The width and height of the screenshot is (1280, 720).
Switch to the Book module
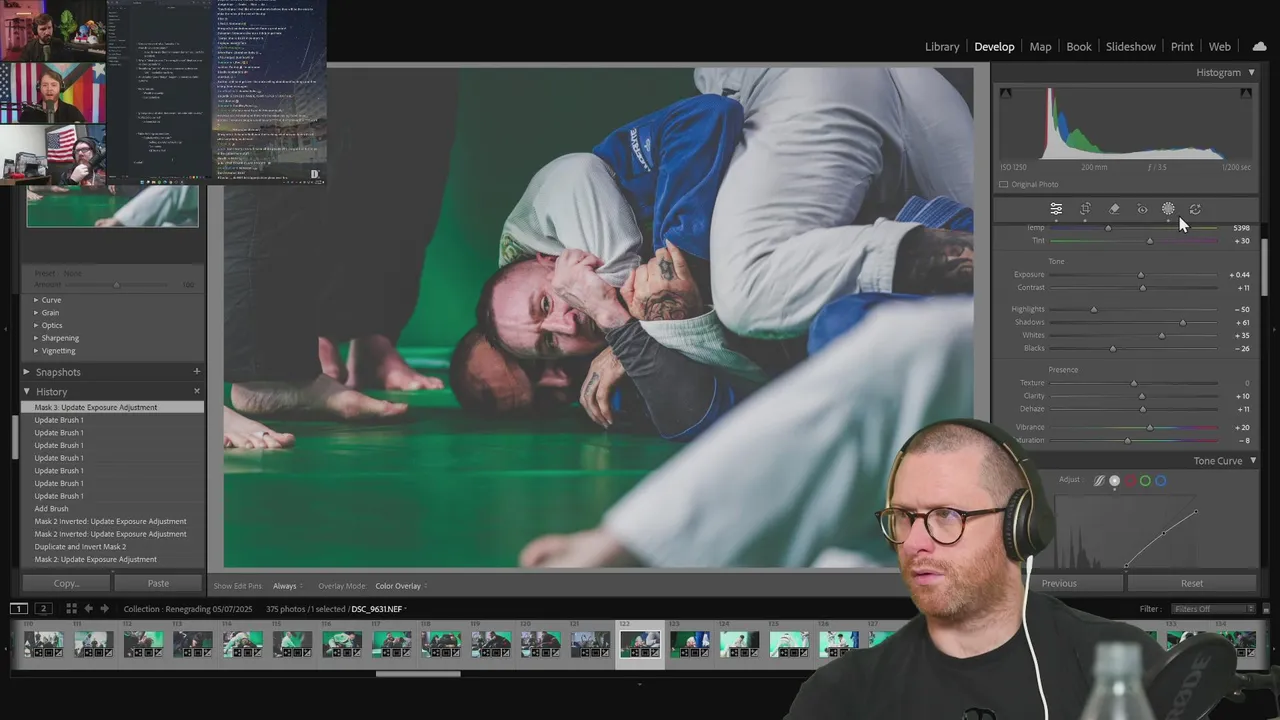coord(1079,47)
